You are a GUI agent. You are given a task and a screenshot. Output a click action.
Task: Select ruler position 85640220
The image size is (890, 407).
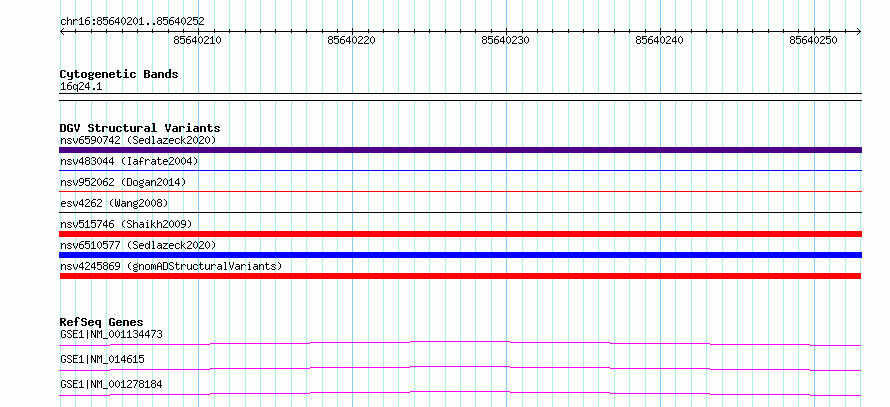351,40
